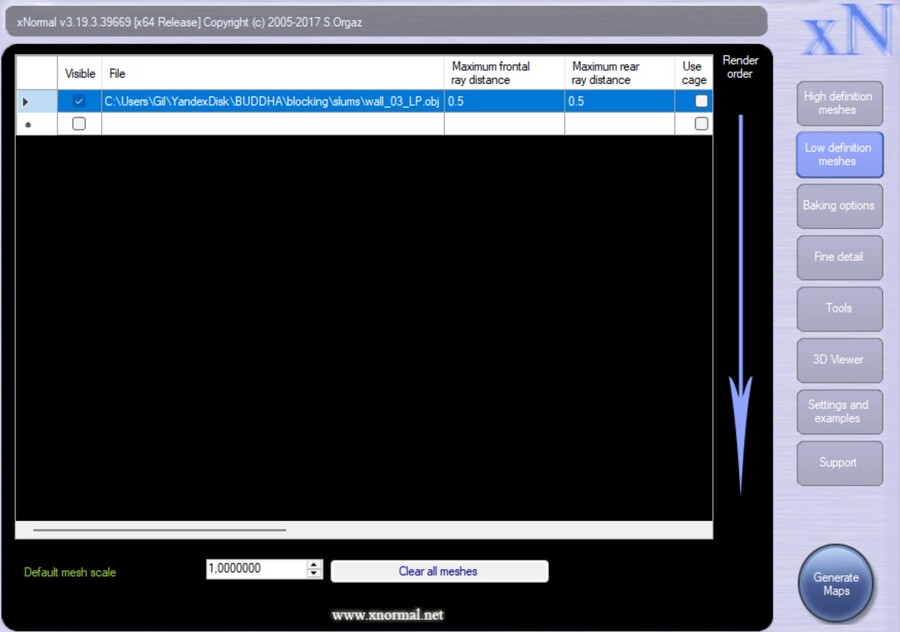The width and height of the screenshot is (900, 632).
Task: Visit the www.xnormal.net link
Action: (x=387, y=615)
